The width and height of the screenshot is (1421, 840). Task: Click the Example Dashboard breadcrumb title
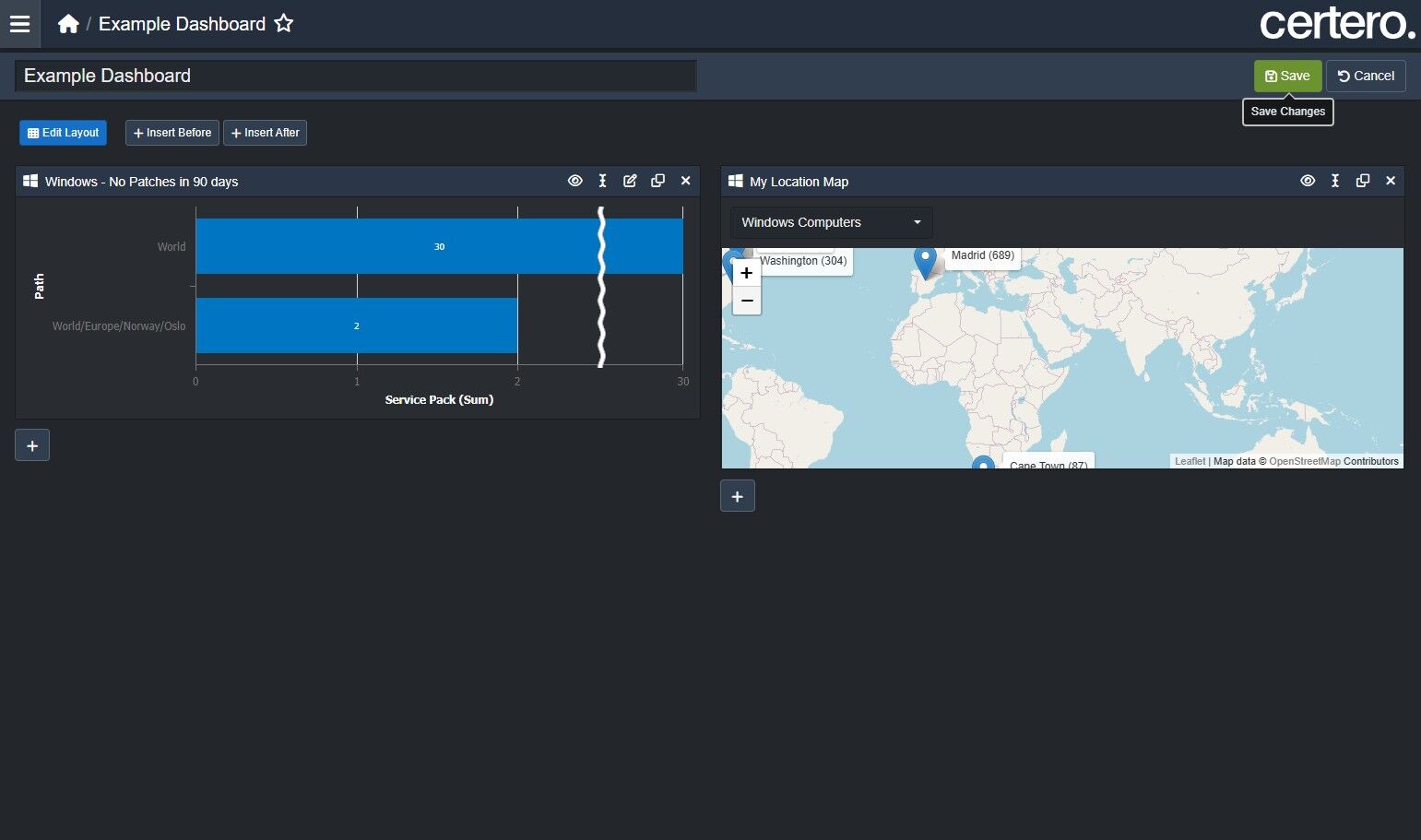click(x=182, y=24)
